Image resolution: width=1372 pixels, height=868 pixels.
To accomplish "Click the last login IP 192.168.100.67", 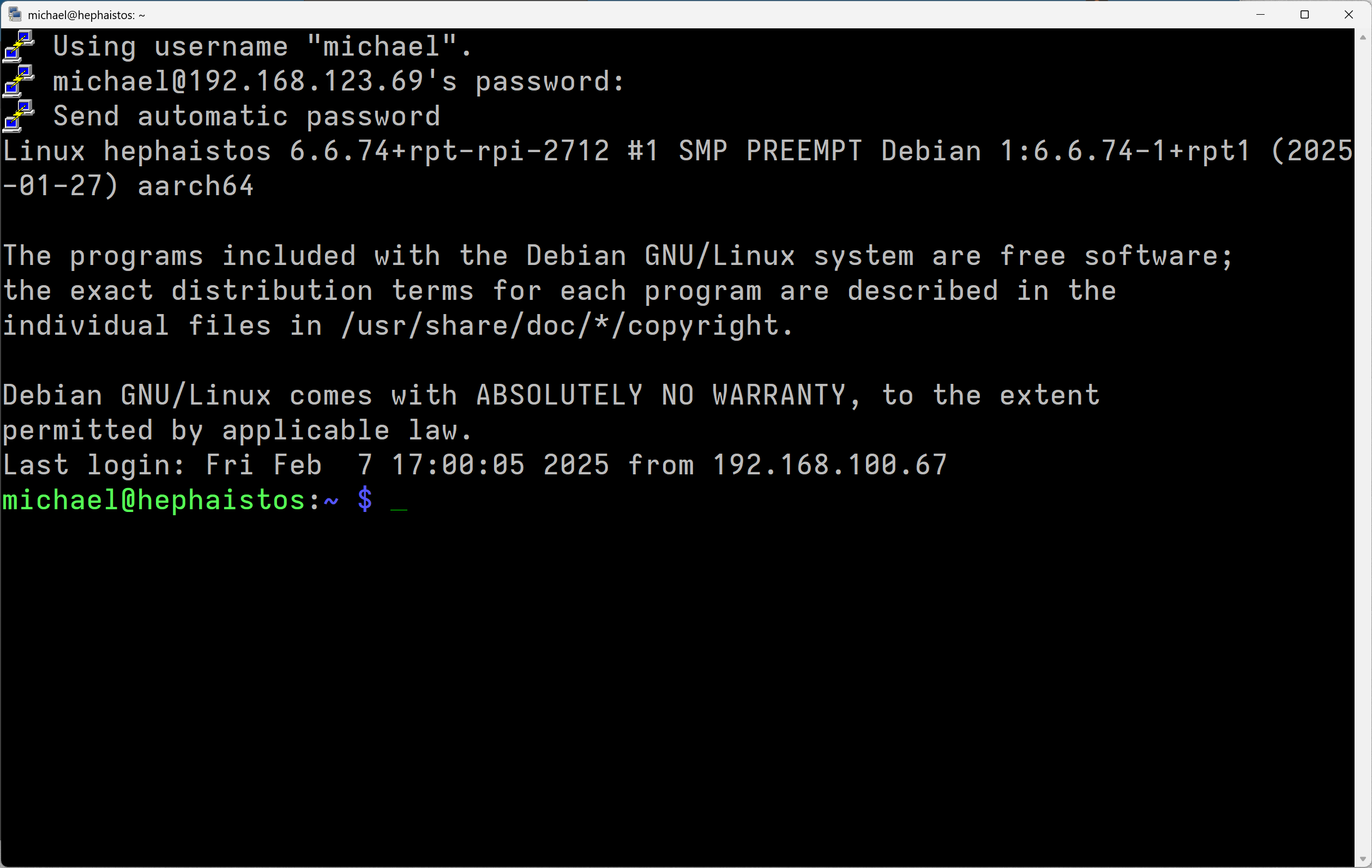I will click(x=829, y=465).
